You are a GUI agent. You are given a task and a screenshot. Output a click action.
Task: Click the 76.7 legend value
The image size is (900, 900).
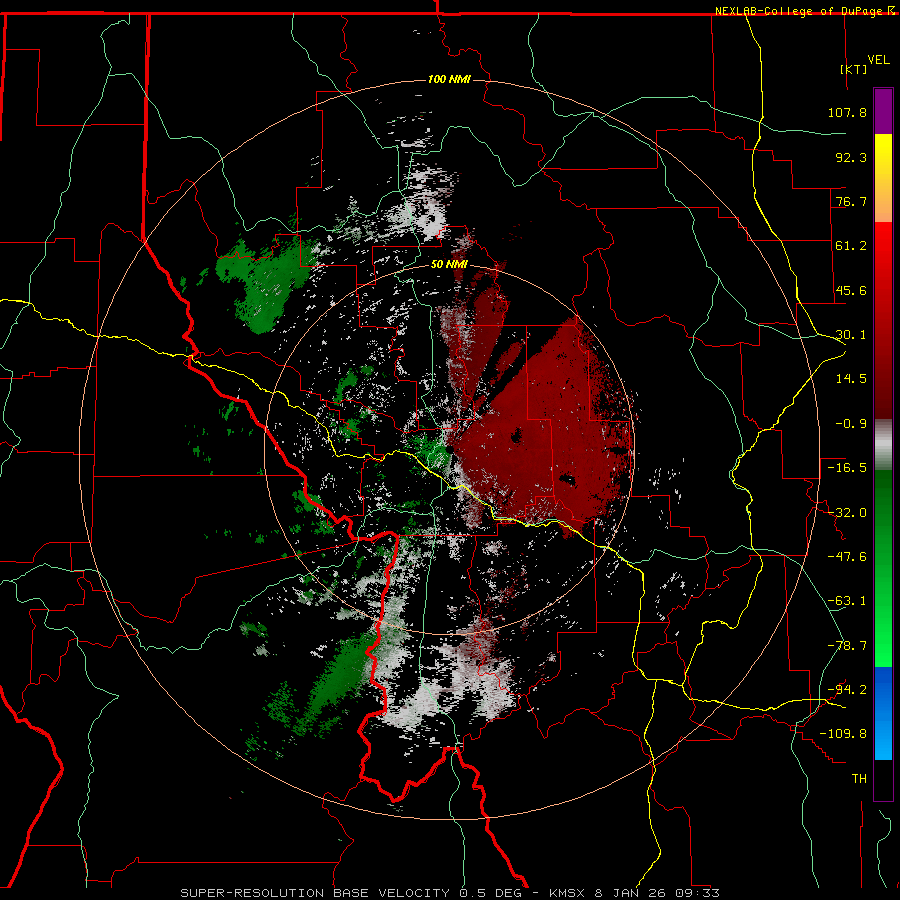click(x=851, y=201)
